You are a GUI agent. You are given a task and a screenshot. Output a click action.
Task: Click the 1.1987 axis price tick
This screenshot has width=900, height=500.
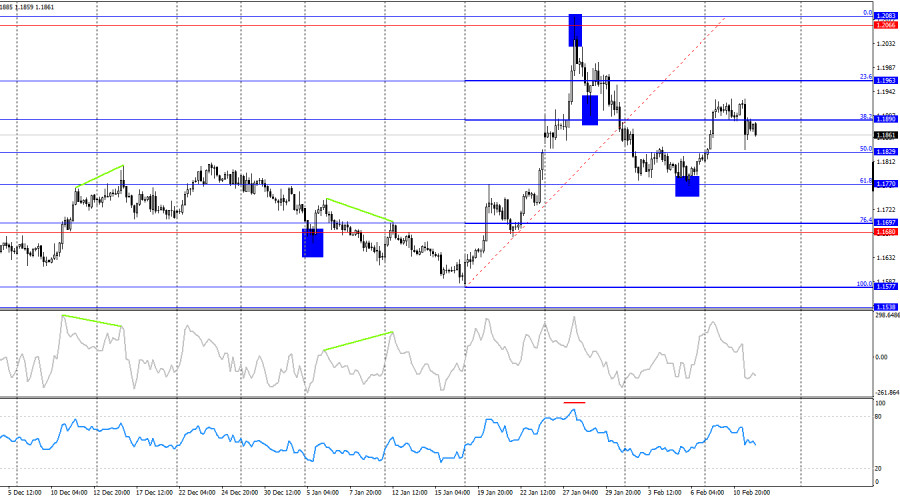click(886, 68)
